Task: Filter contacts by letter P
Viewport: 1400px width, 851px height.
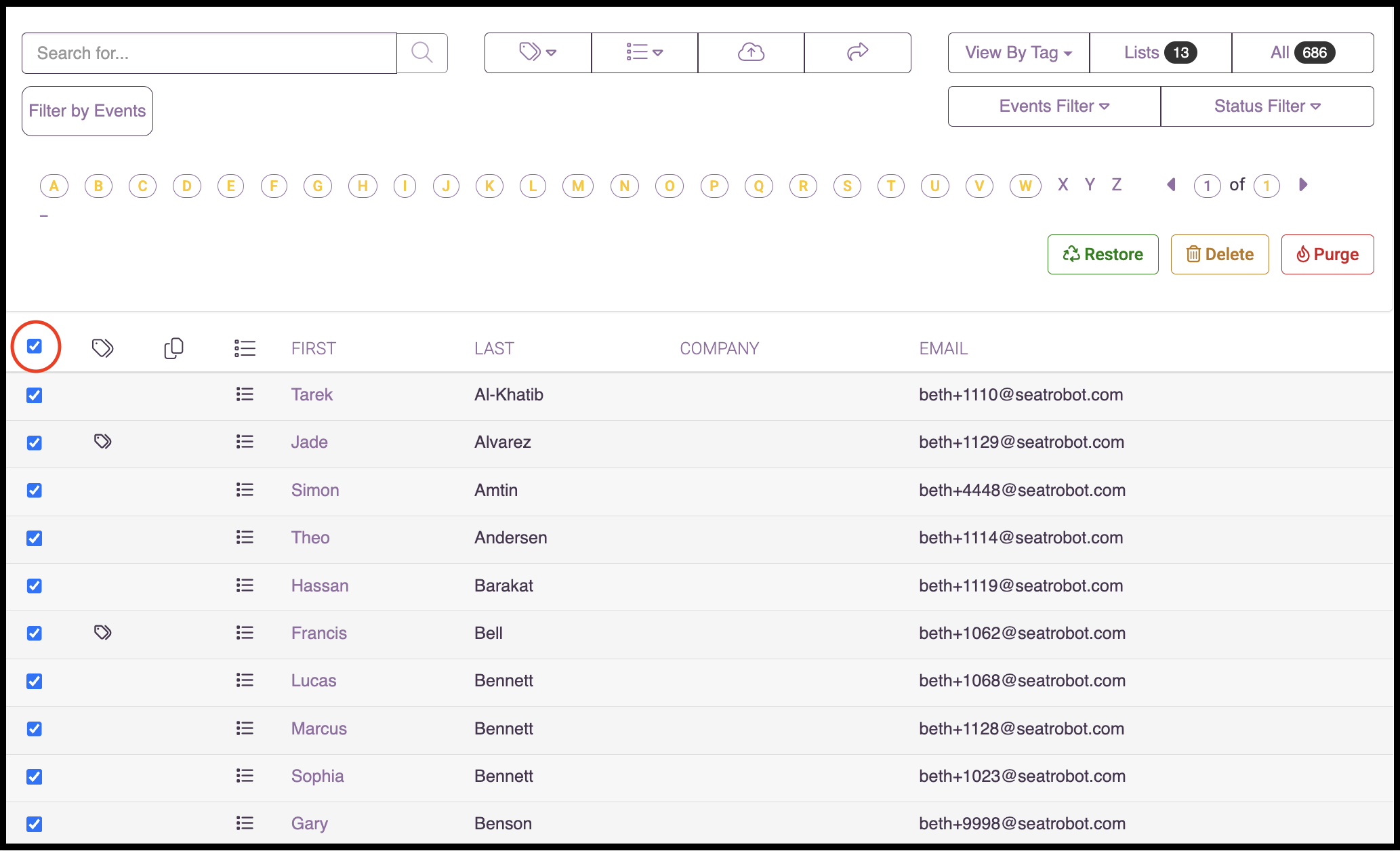Action: 714,186
